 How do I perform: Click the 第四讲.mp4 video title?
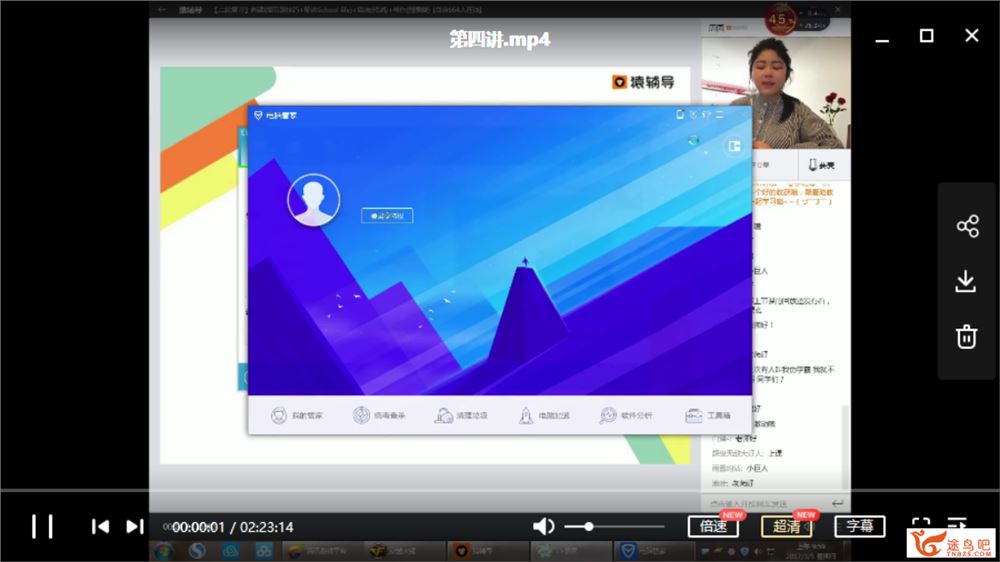click(x=499, y=40)
